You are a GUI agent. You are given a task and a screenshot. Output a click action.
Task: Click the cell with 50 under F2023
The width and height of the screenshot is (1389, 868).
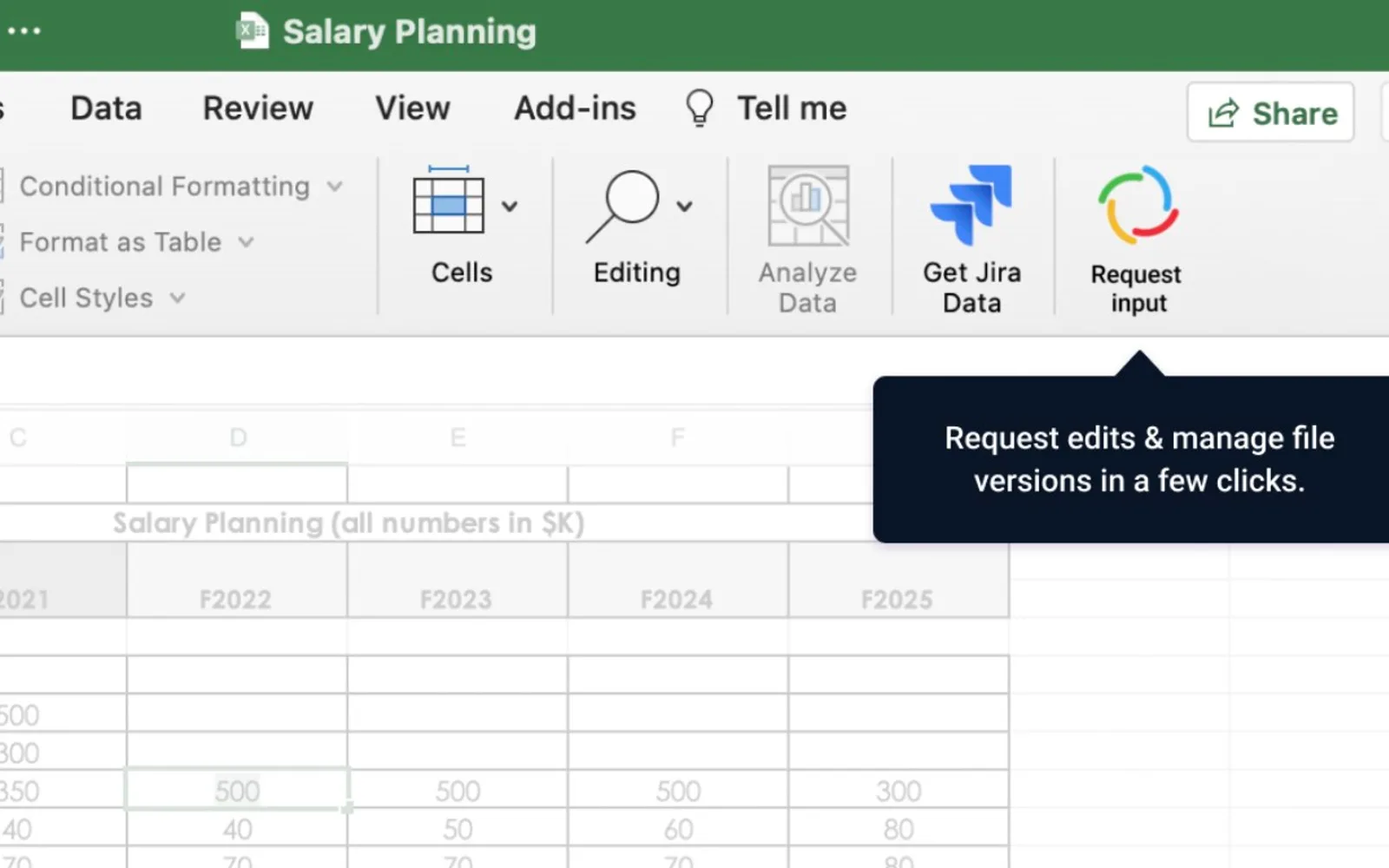click(458, 828)
